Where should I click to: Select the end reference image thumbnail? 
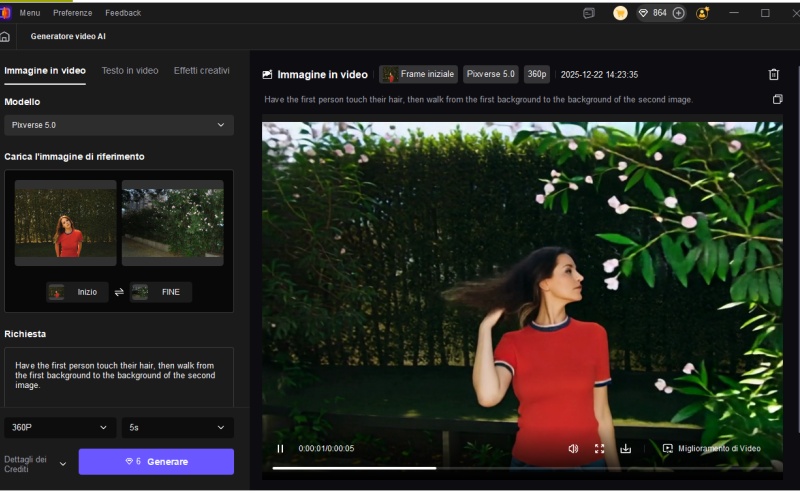(x=172, y=223)
